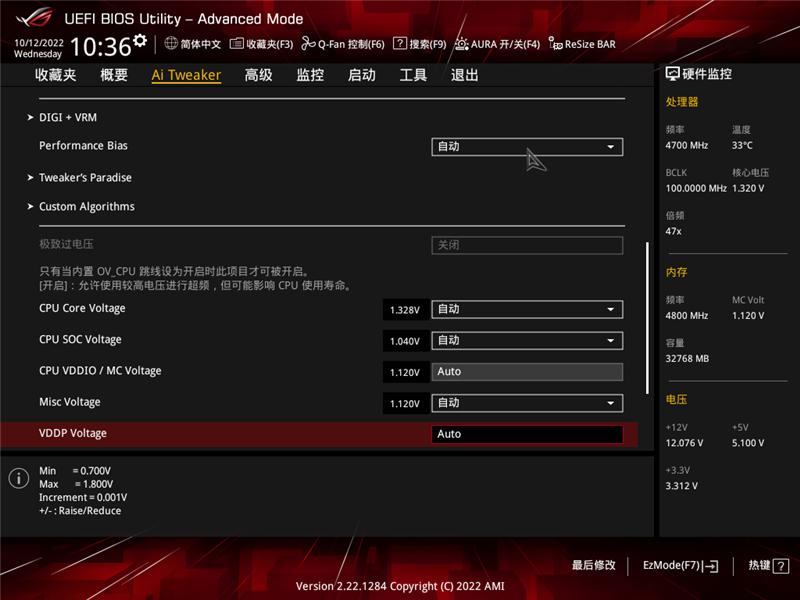
Task: Click the ROG logo icon
Action: (34, 18)
